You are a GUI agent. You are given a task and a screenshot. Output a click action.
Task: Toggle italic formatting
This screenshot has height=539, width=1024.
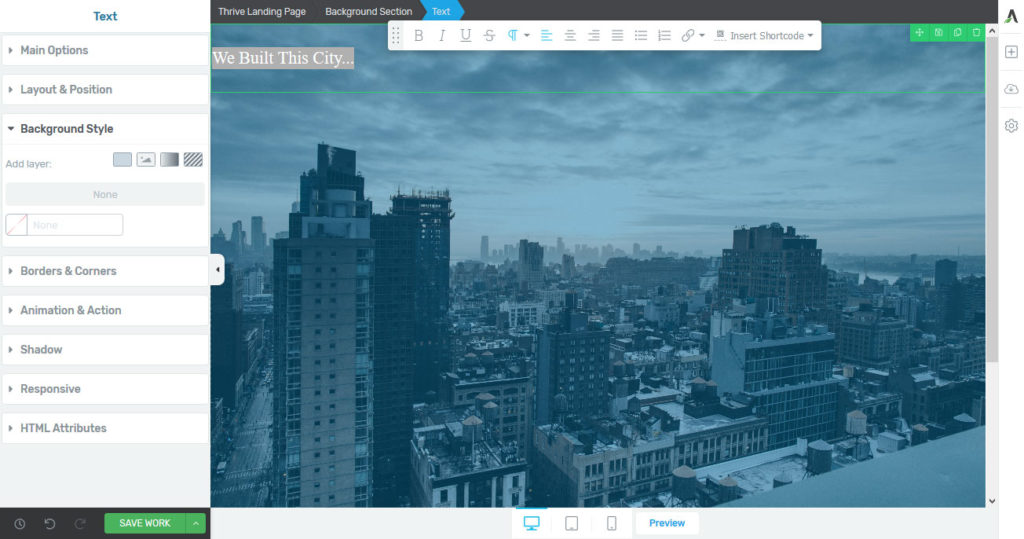[442, 36]
